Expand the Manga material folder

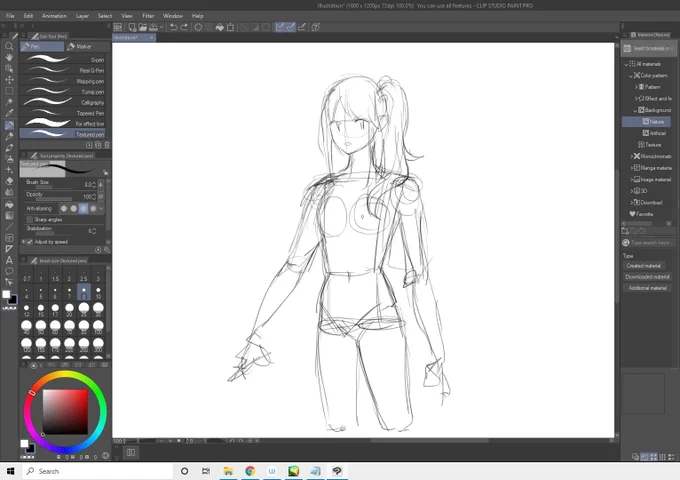tap(631, 168)
